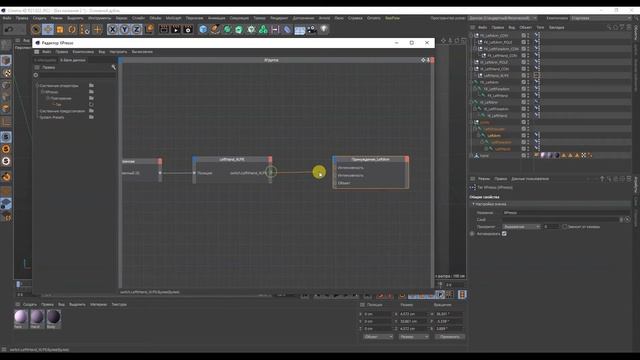
Task: Toggle visibility dots of FK_LeftArm_CON
Action: pyautogui.click(x=528, y=36)
